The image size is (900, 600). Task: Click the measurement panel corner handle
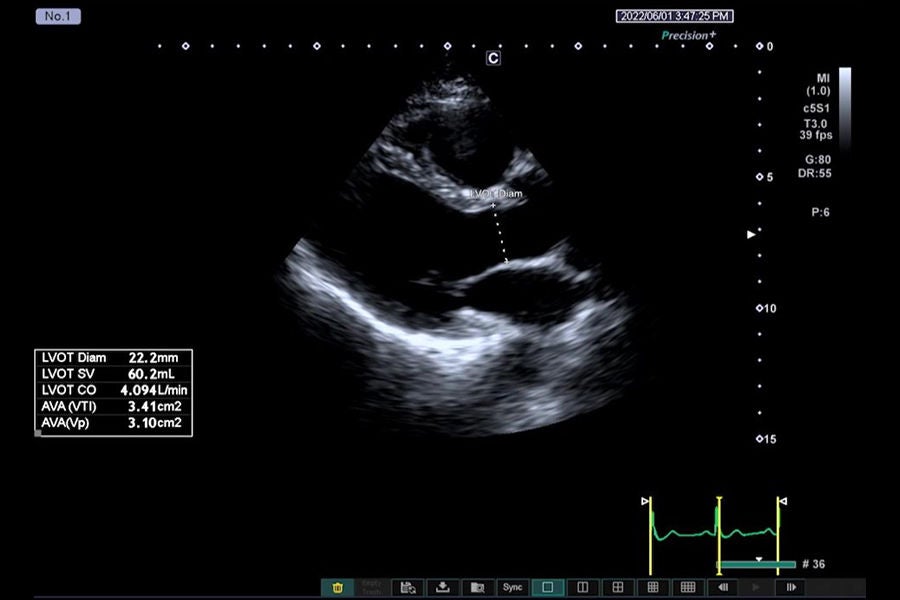tap(38, 433)
